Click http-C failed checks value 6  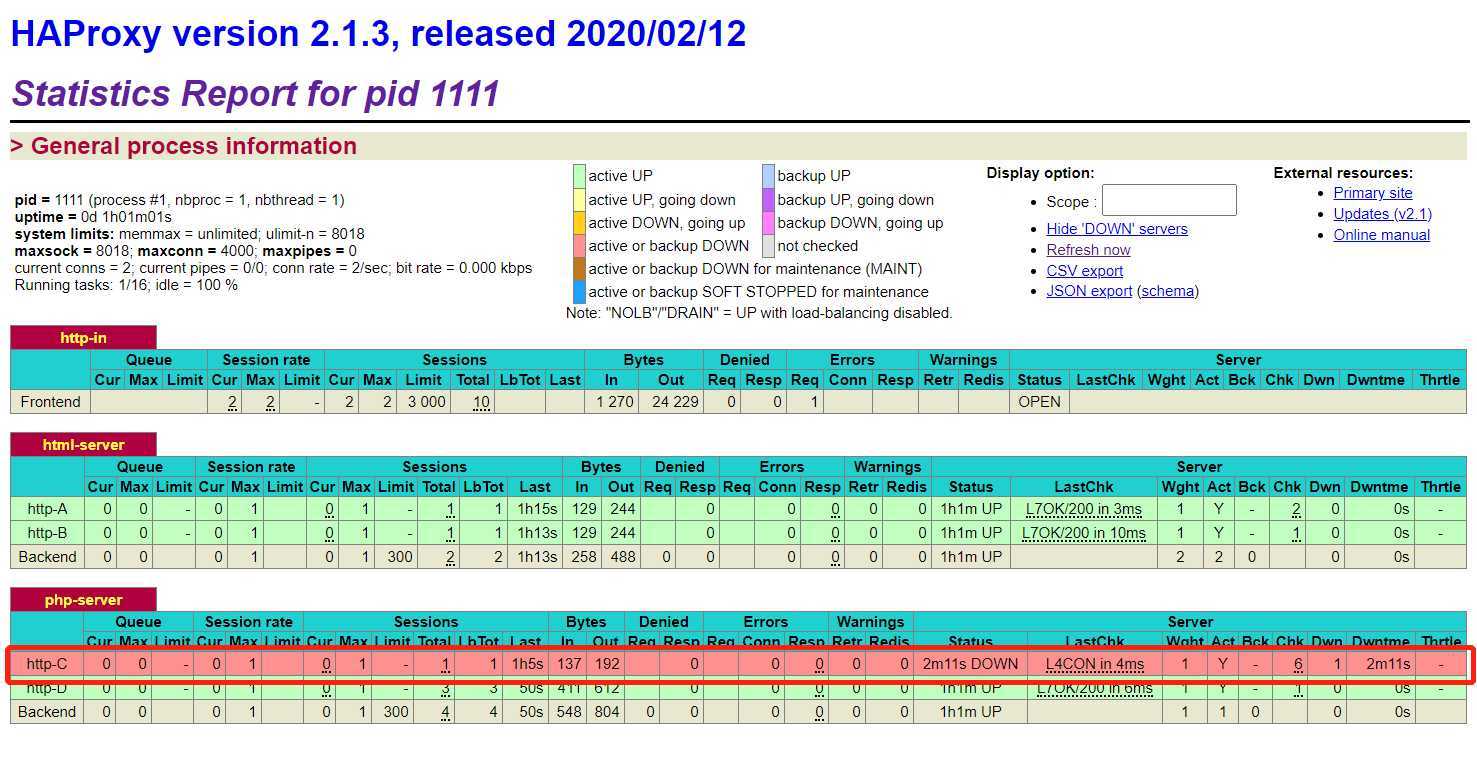pos(1297,664)
